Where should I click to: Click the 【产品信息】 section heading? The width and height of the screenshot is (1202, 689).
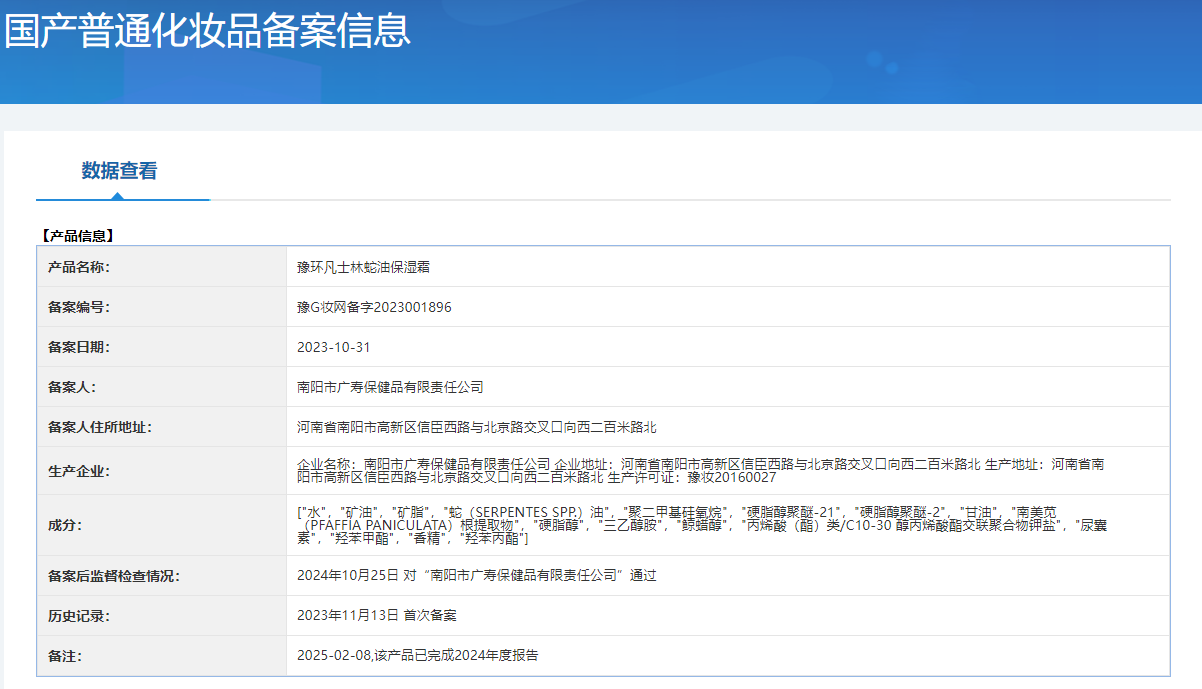click(79, 236)
